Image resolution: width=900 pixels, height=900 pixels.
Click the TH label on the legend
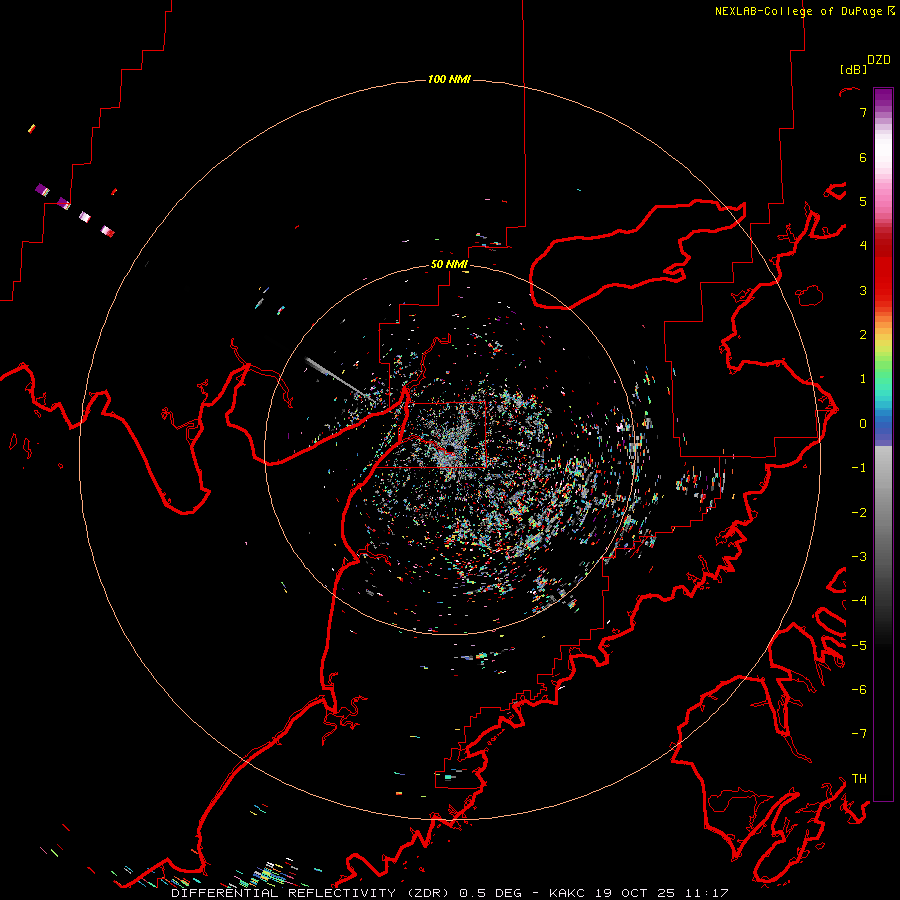[x=859, y=778]
